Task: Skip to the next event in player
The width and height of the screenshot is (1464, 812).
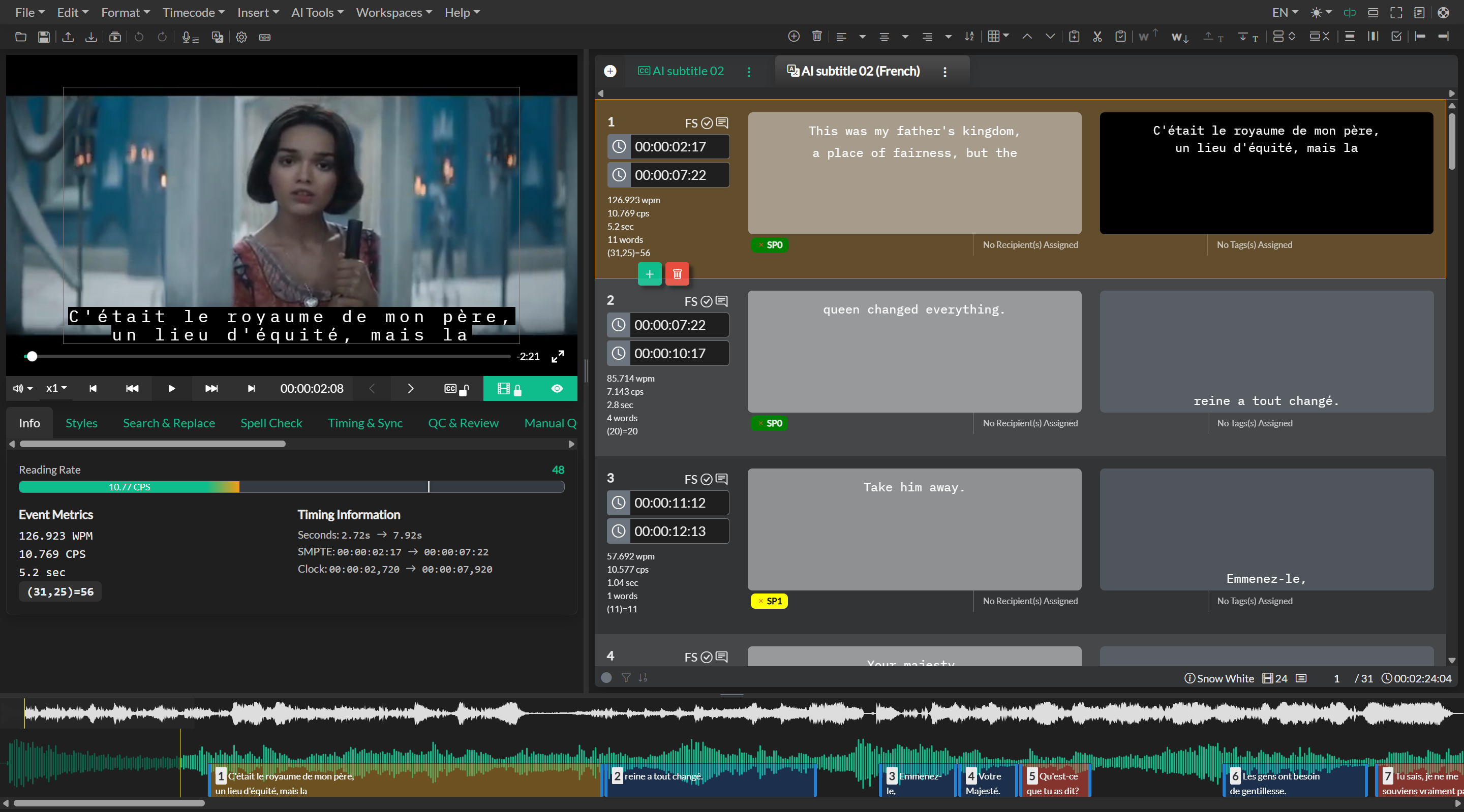Action: (251, 389)
